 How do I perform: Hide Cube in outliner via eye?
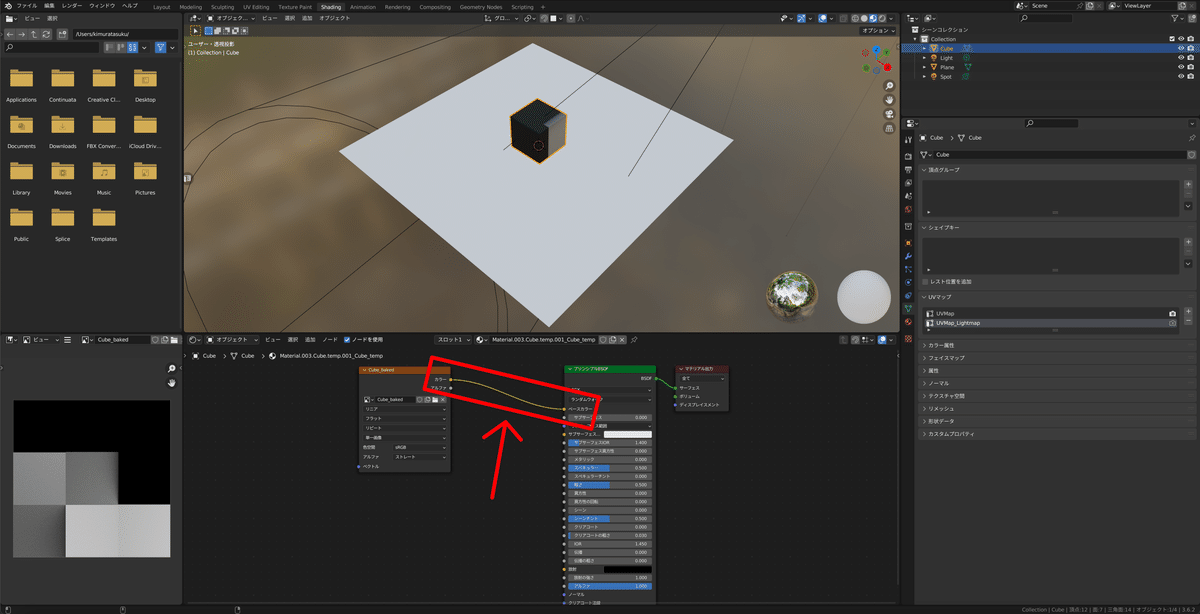1181,48
